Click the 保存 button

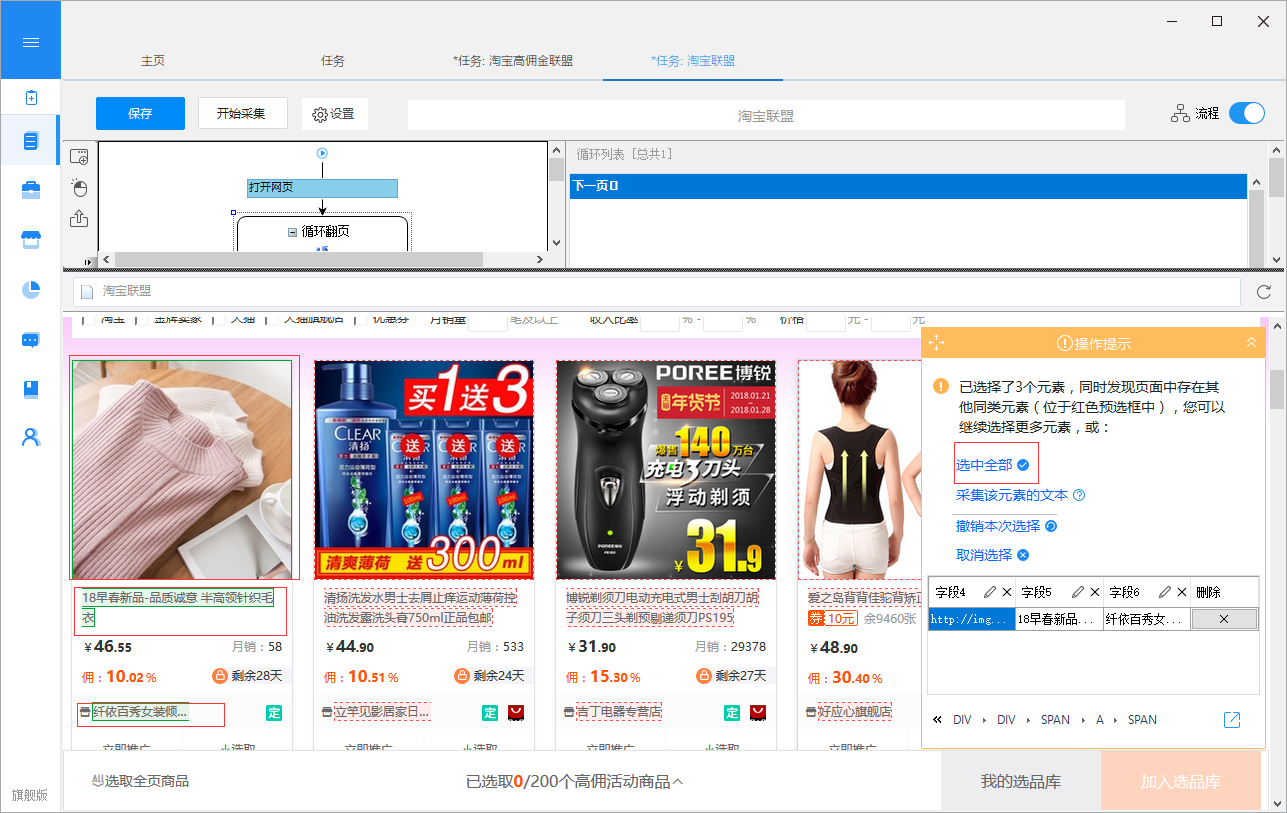(x=140, y=113)
